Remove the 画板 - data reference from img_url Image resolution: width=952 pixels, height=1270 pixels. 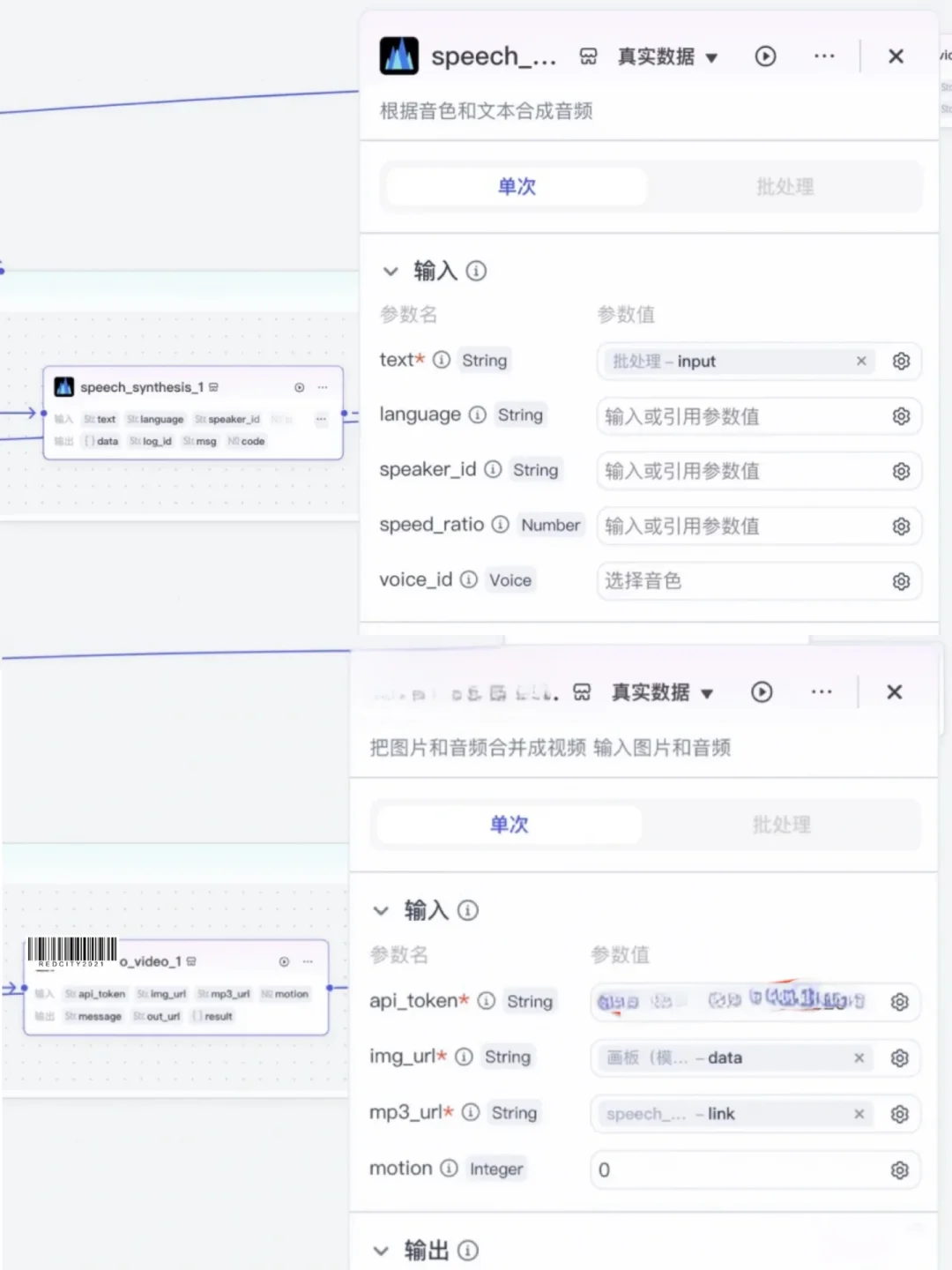859,1057
